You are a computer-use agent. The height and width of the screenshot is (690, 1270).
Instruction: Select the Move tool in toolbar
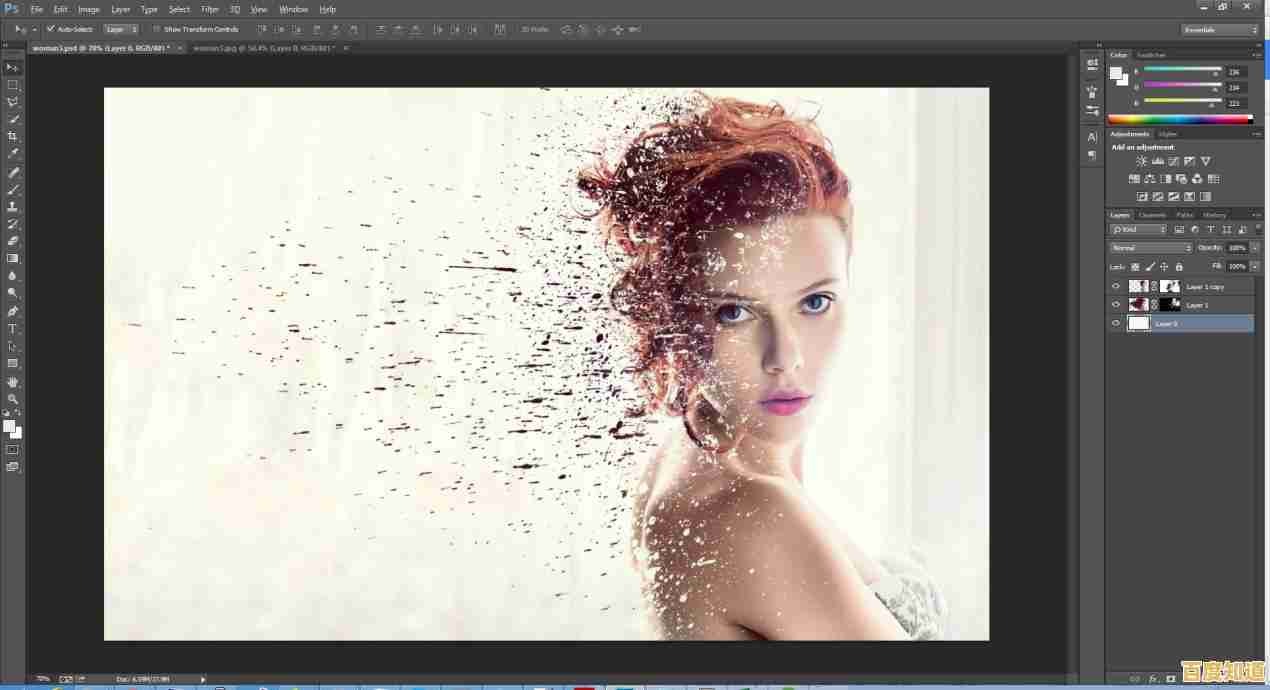pos(12,67)
